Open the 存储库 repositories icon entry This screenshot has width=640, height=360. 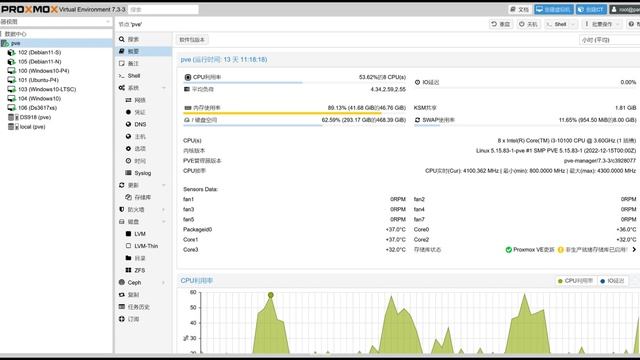pyautogui.click(x=128, y=197)
